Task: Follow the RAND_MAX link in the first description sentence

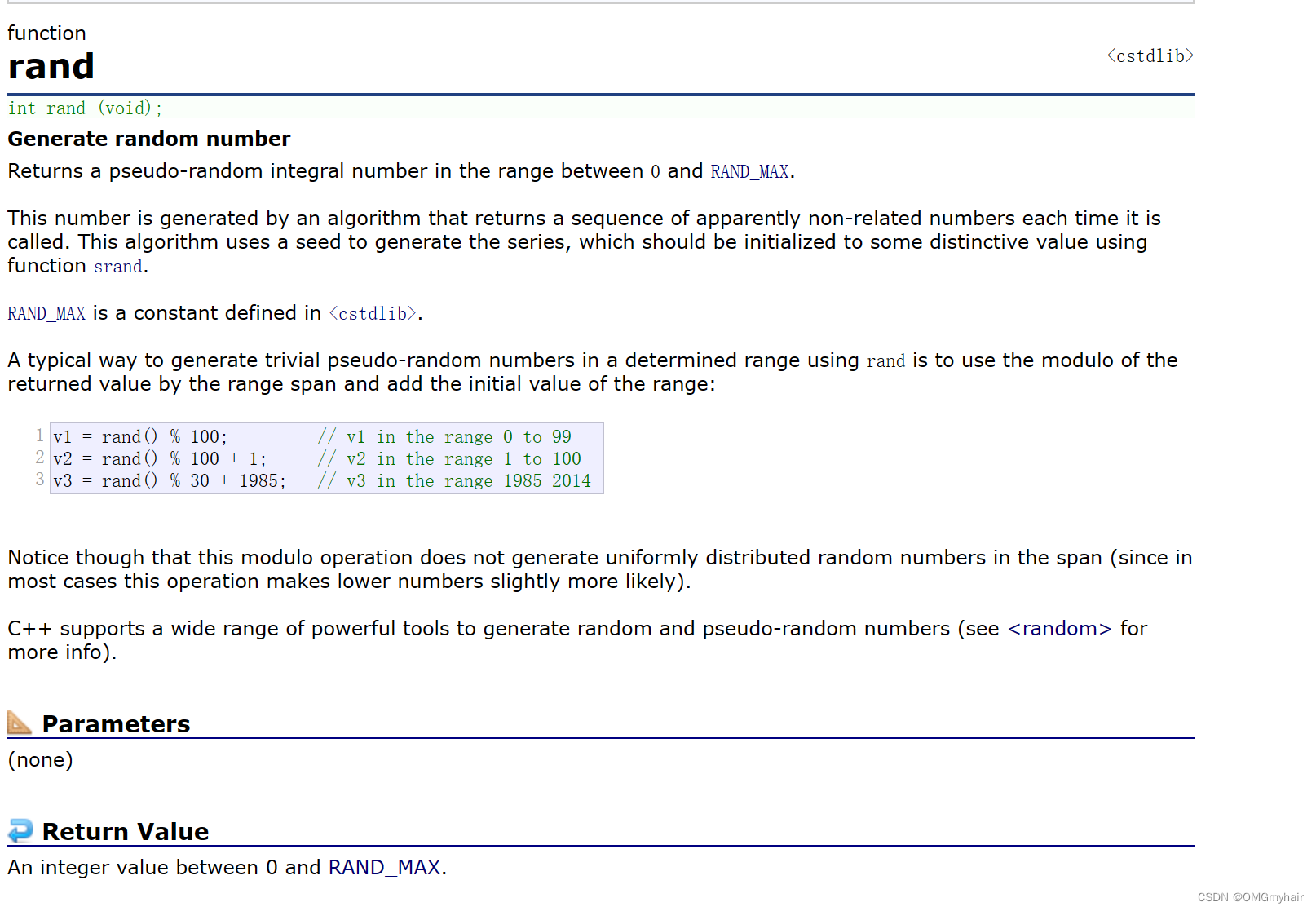Action: pos(749,172)
